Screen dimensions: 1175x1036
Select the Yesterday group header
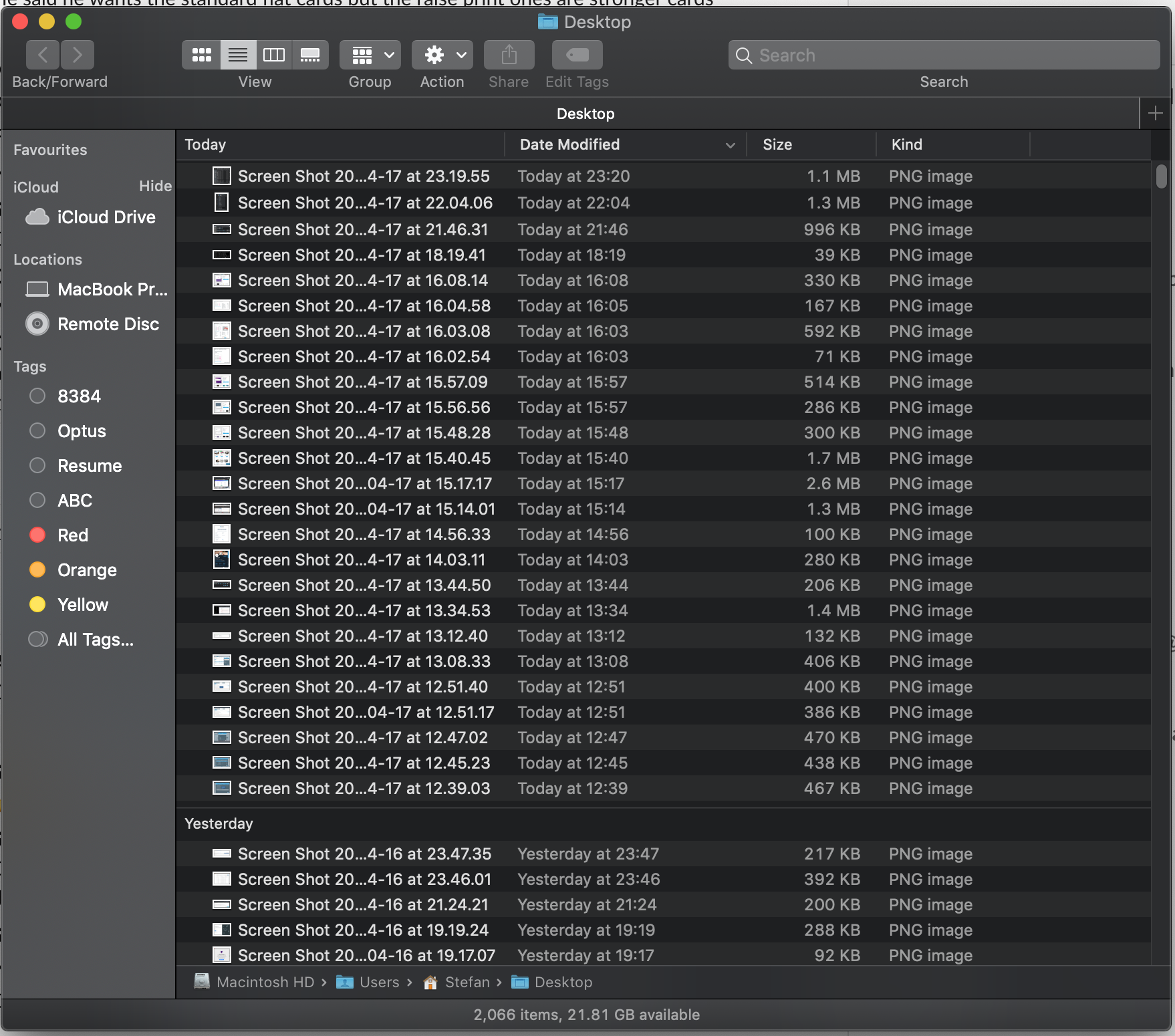(x=219, y=823)
